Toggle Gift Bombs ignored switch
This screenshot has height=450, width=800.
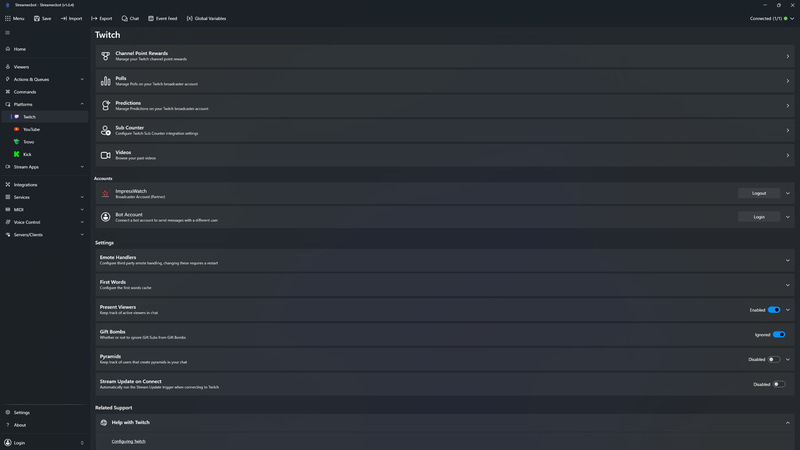click(779, 335)
